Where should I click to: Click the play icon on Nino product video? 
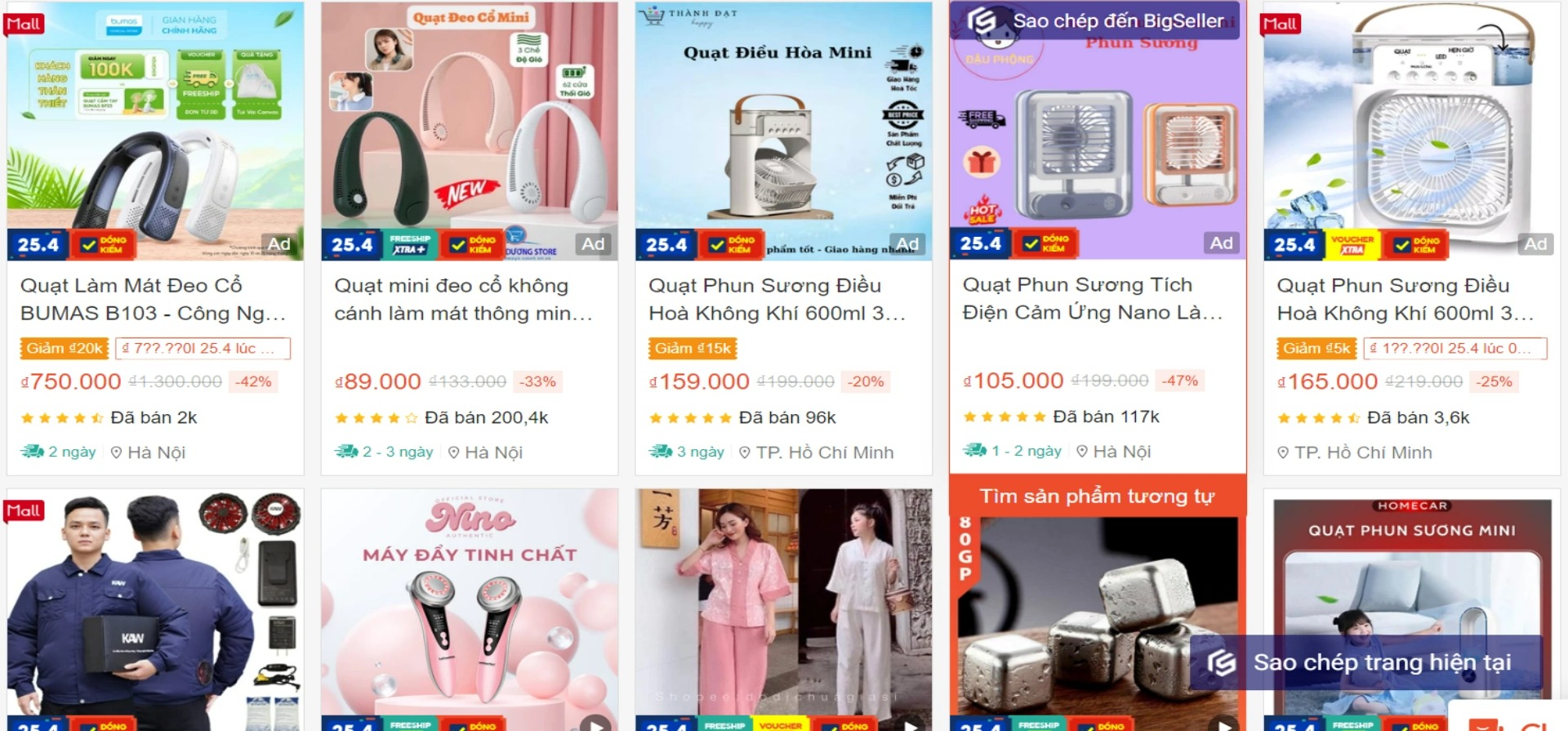point(595,724)
